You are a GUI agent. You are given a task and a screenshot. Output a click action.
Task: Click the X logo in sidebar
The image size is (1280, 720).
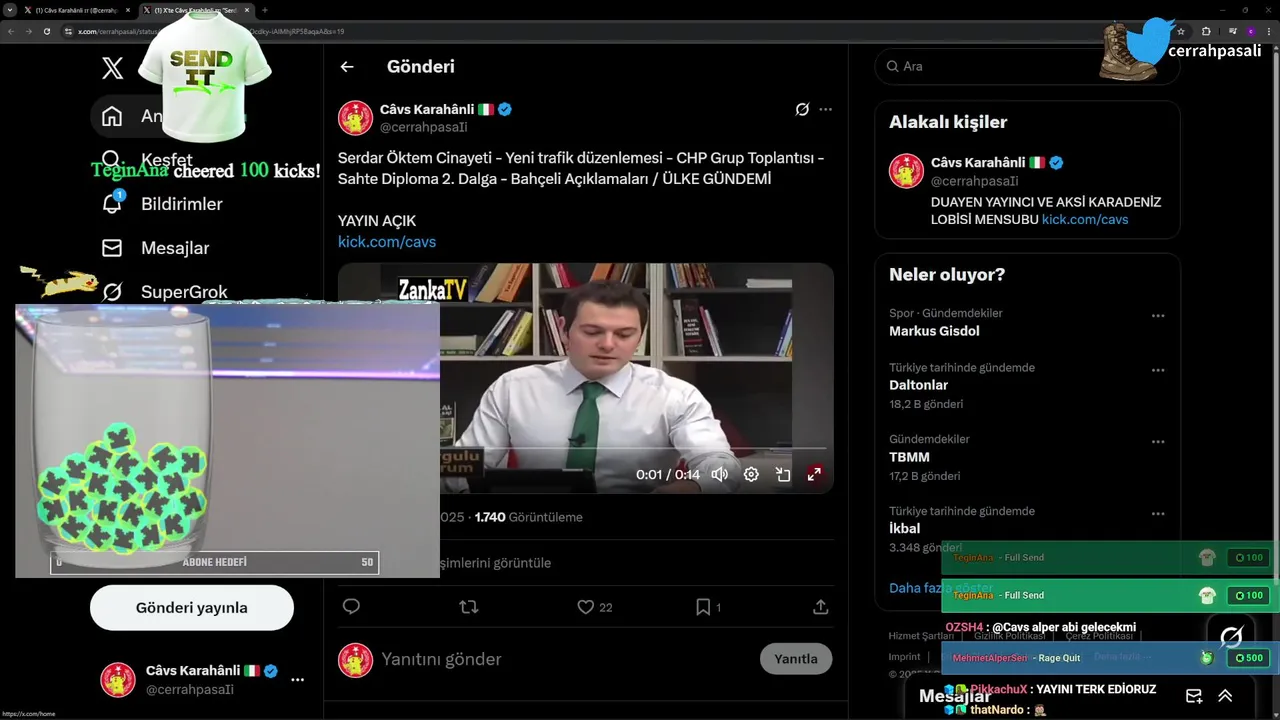113,68
